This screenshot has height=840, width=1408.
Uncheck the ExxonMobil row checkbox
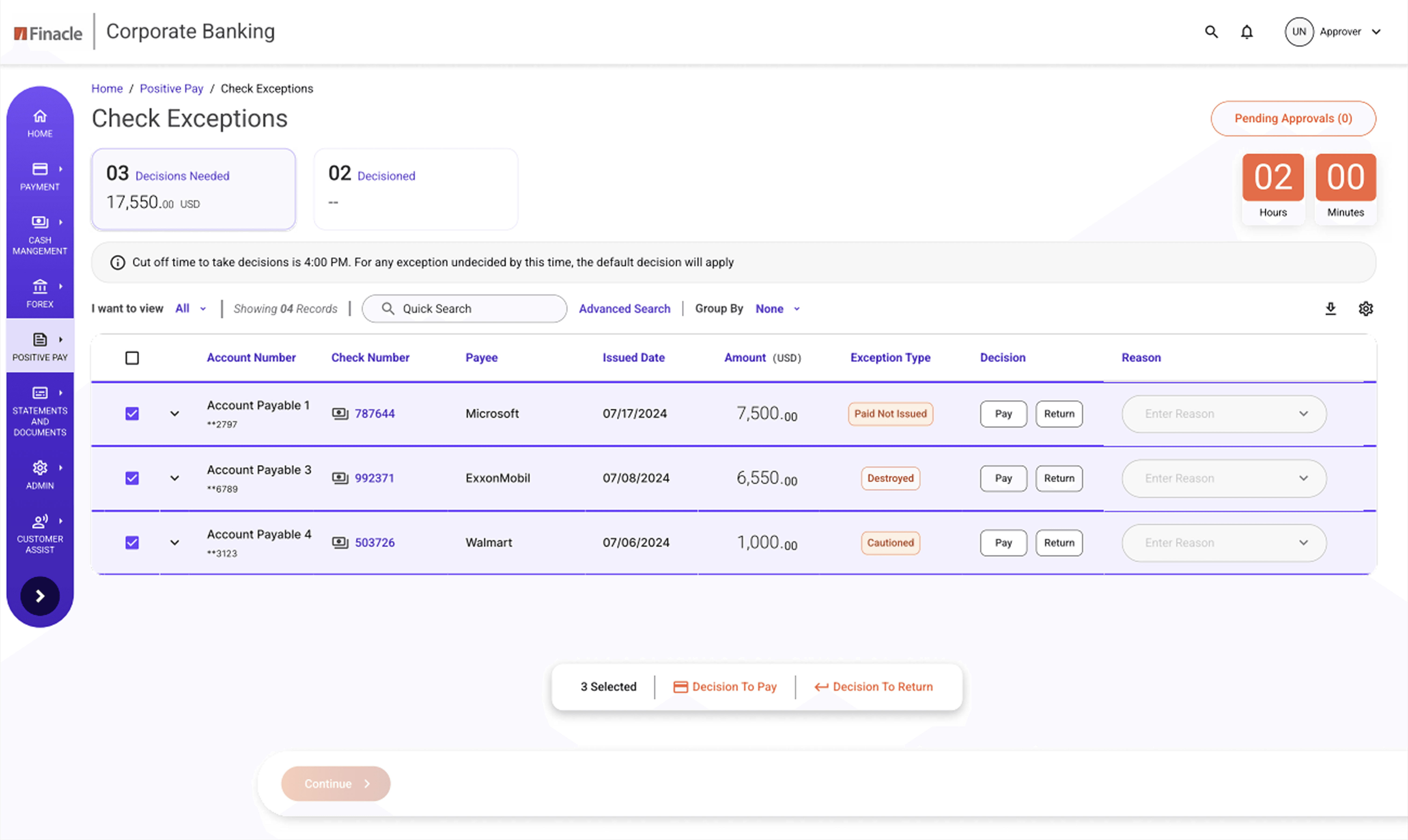[x=132, y=478]
